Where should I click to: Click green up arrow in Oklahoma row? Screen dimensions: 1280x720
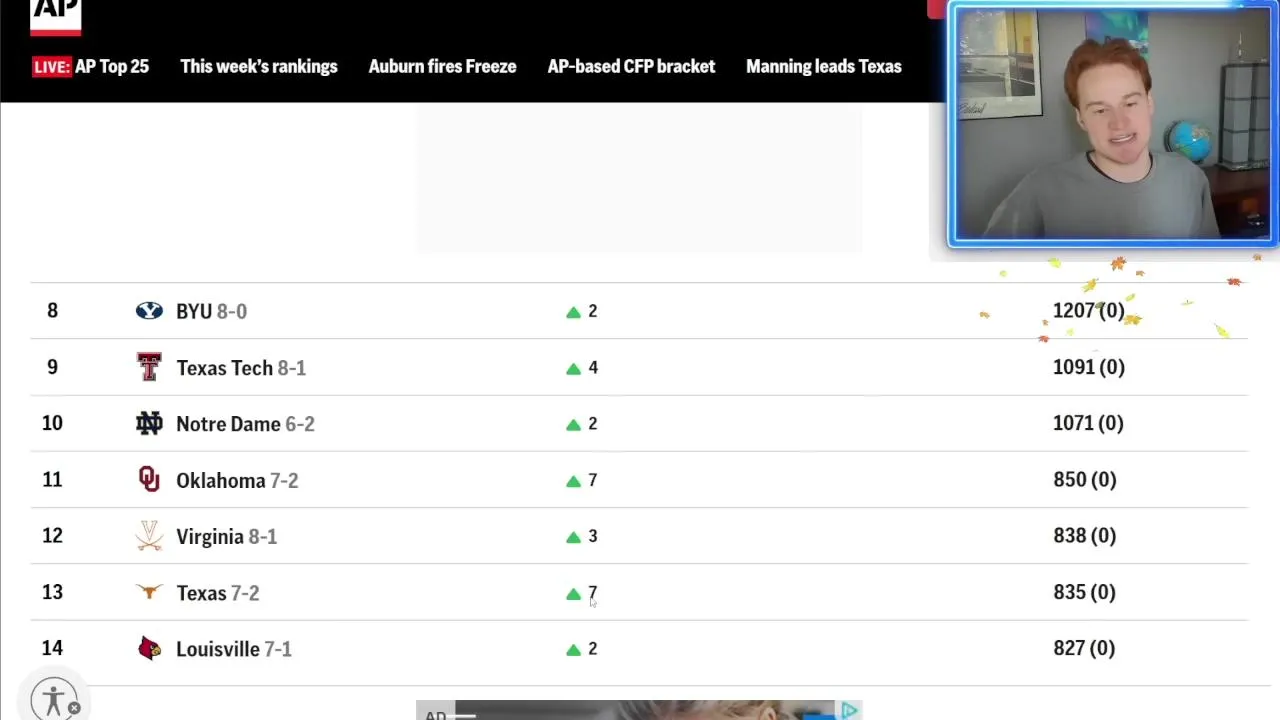pyautogui.click(x=573, y=481)
